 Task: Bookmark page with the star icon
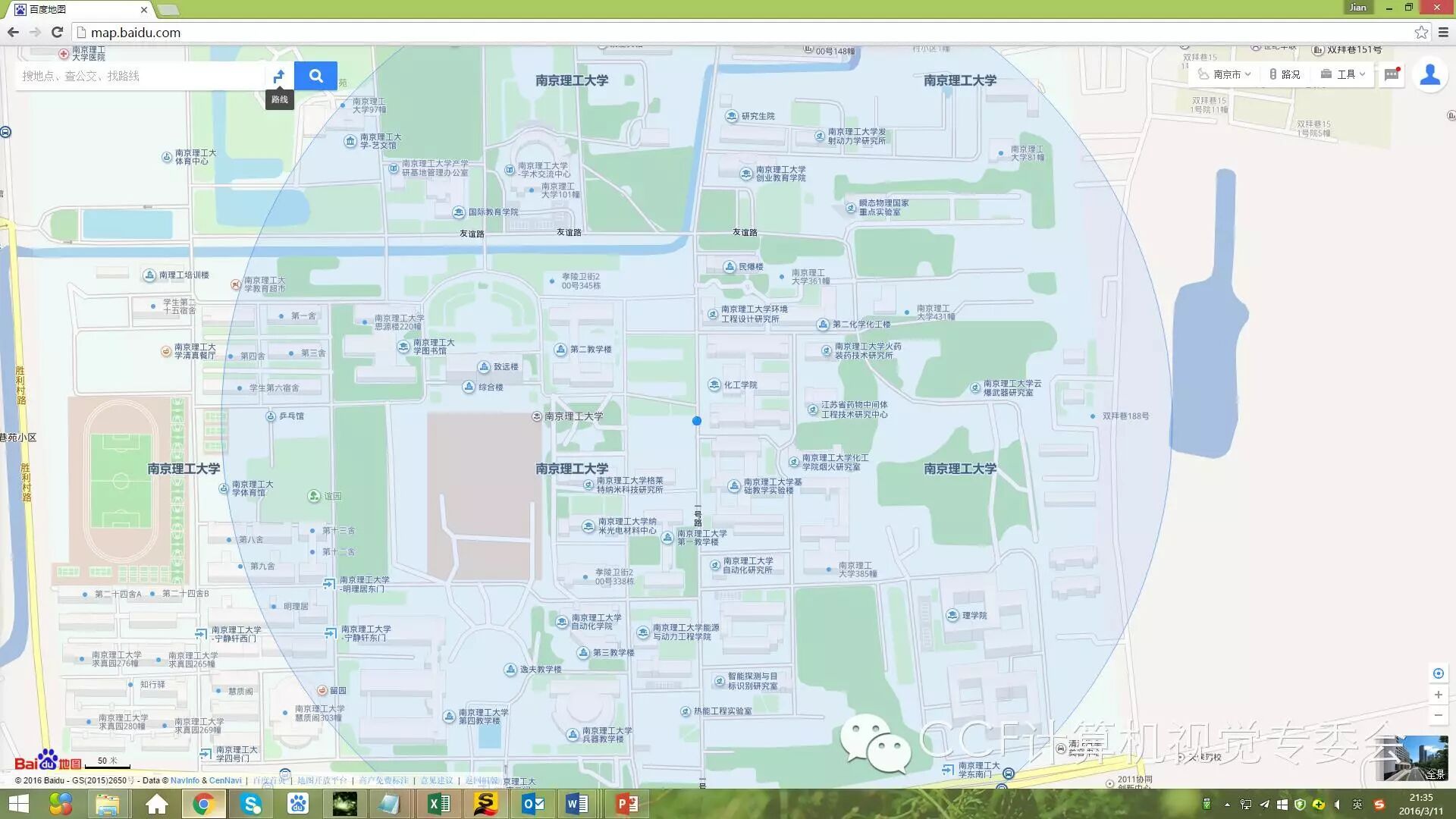[1421, 33]
